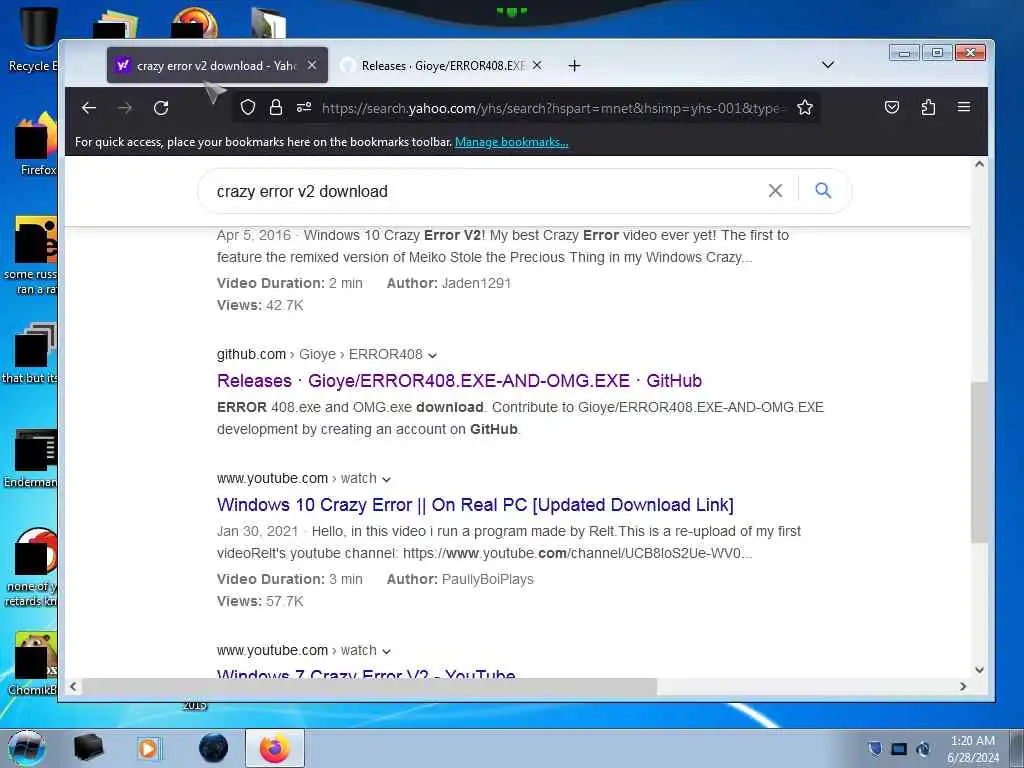Open the Windows Start orb
1024x768 pixels.
[x=27, y=748]
